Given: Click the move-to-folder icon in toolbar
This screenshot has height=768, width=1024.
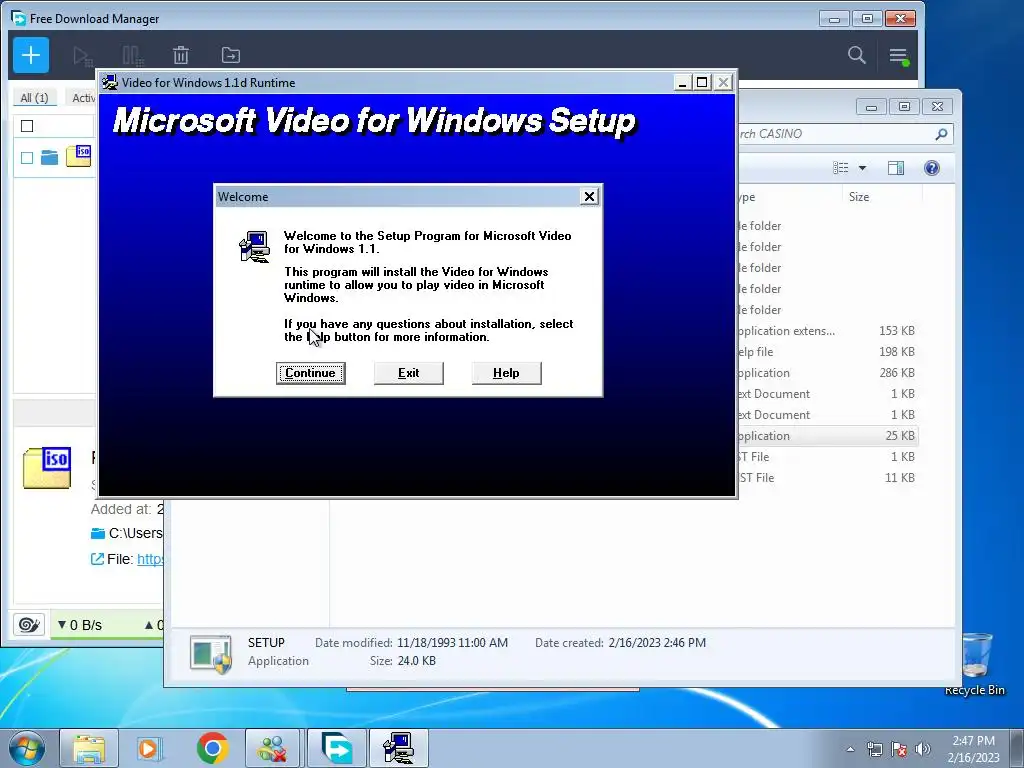Looking at the screenshot, I should pyautogui.click(x=231, y=56).
